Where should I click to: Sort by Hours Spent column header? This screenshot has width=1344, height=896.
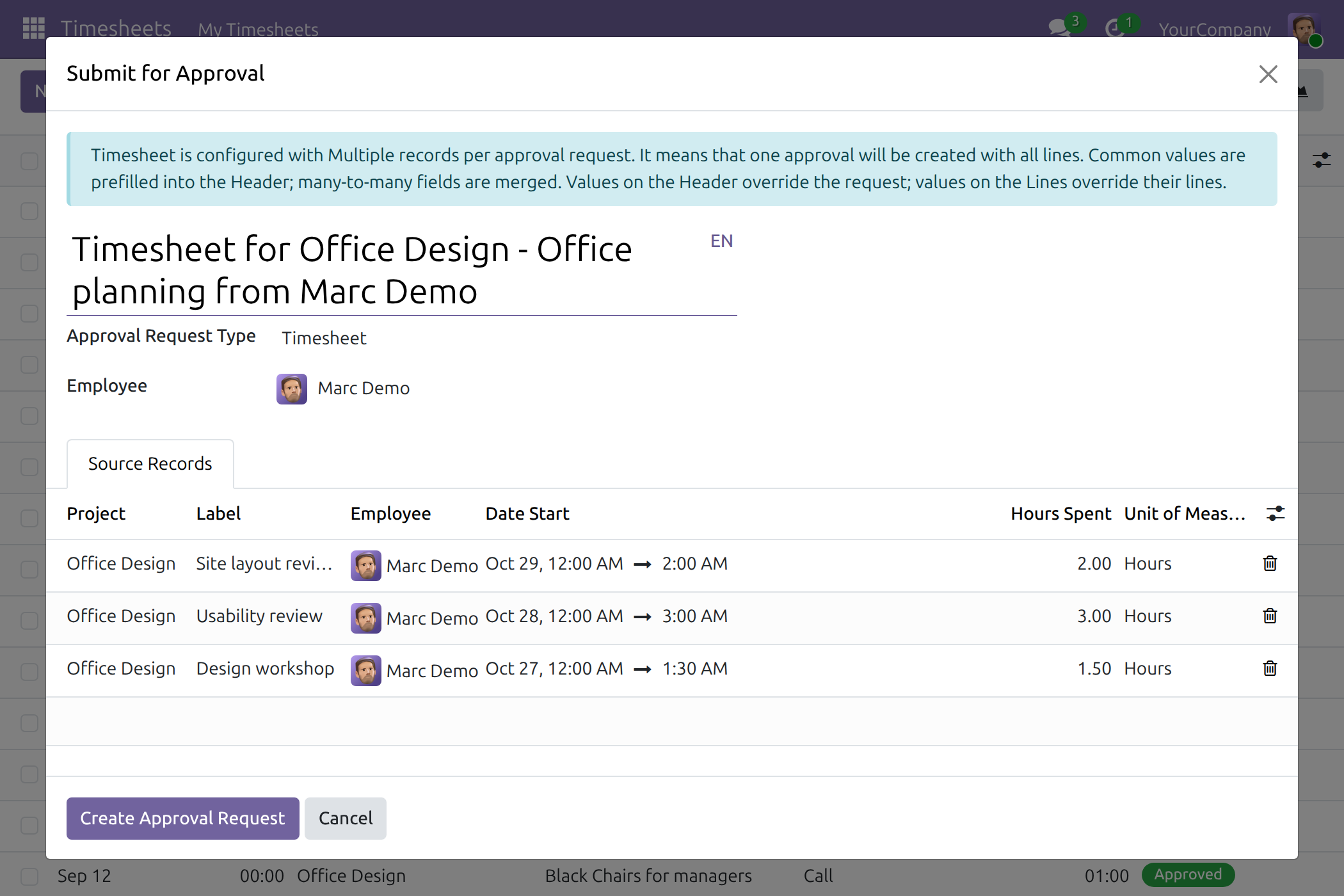tap(1060, 513)
